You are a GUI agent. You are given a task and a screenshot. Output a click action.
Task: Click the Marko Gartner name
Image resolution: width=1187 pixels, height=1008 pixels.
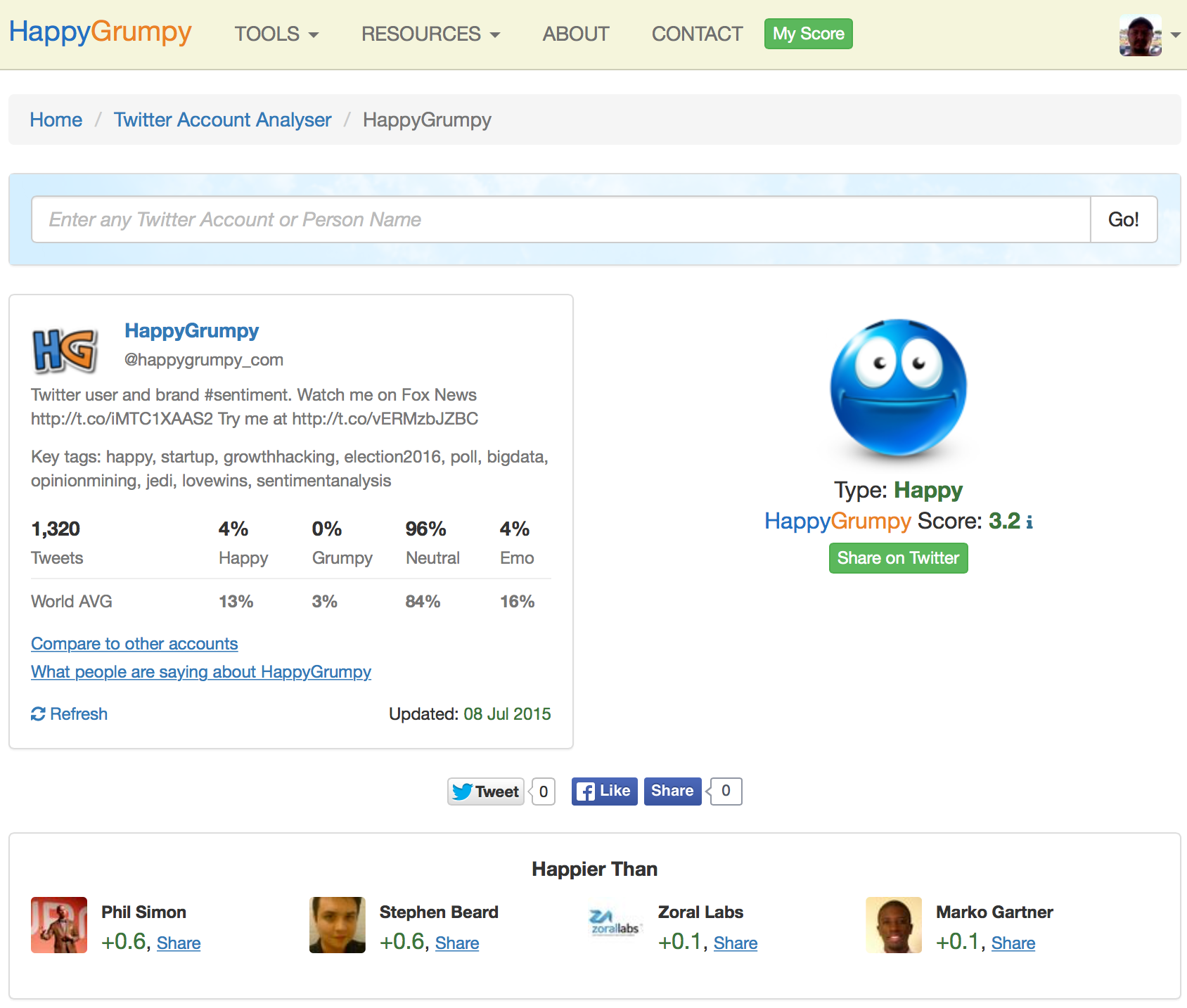pyautogui.click(x=994, y=912)
